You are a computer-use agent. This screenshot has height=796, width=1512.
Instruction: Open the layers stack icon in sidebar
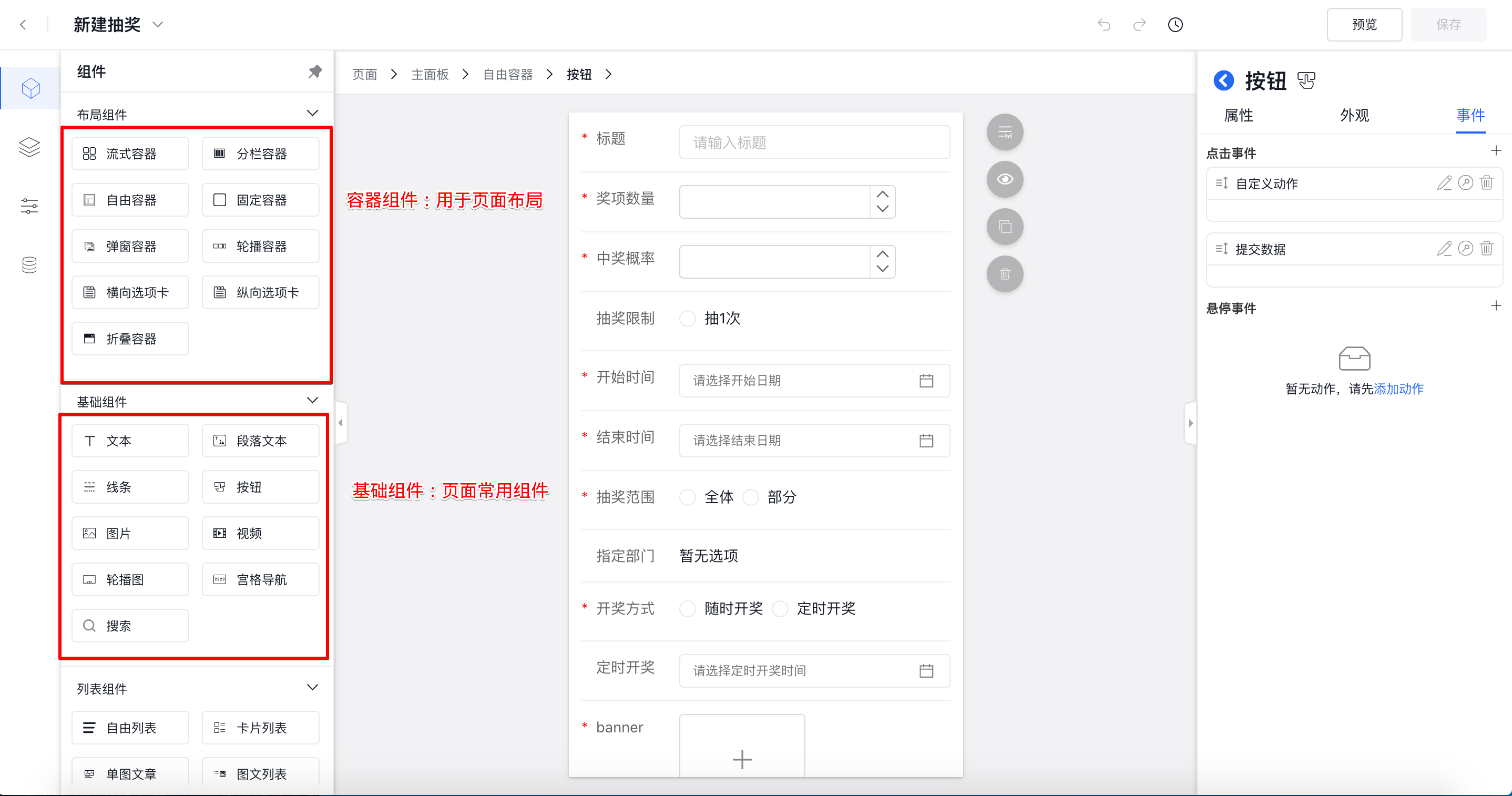(x=29, y=147)
